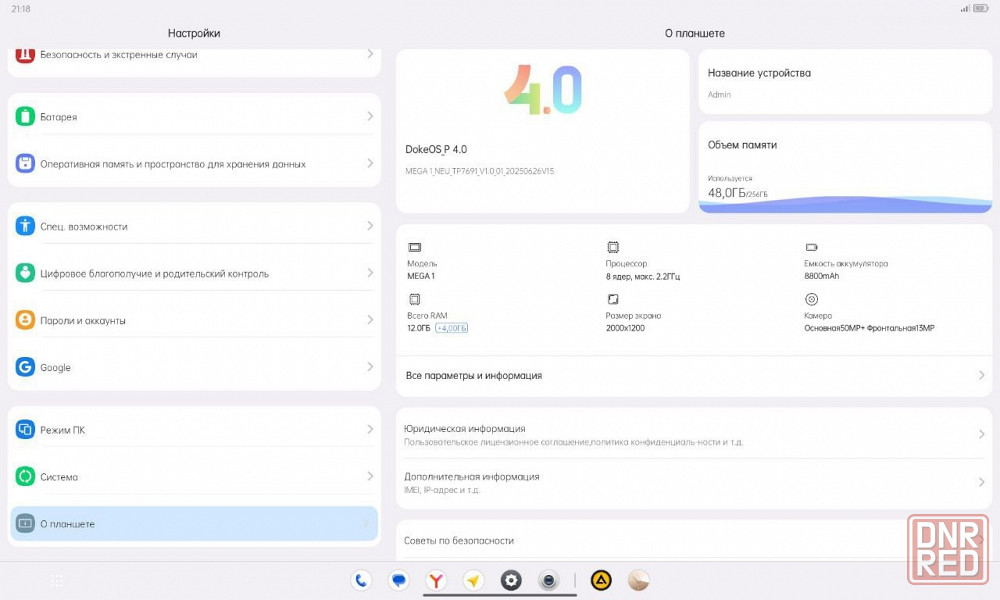Click the storage usage progress bar
The height and width of the screenshot is (600, 1000).
click(844, 204)
